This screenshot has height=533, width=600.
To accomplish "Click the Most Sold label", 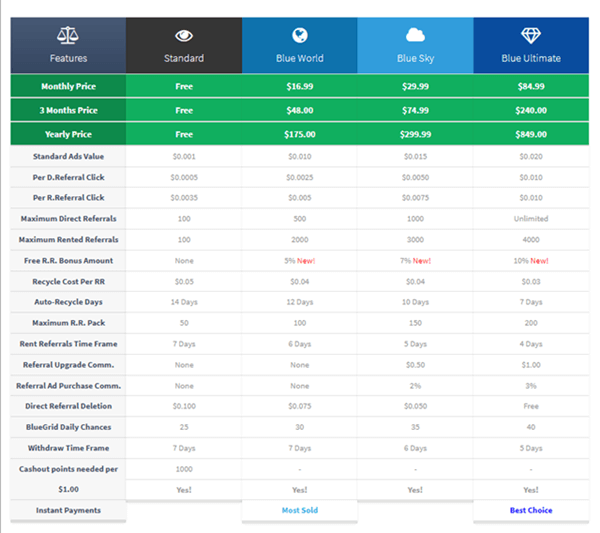I will tap(300, 510).
